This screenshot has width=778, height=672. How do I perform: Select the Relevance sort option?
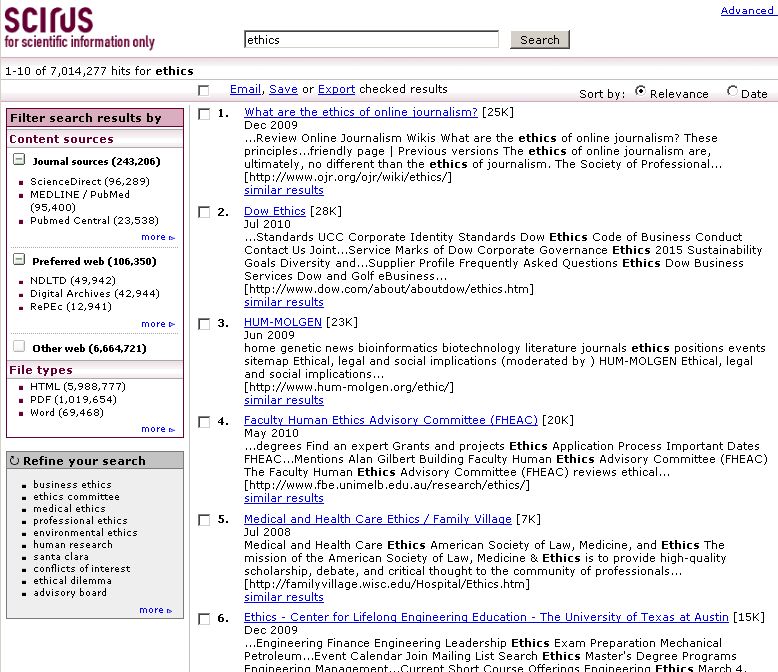[x=640, y=92]
